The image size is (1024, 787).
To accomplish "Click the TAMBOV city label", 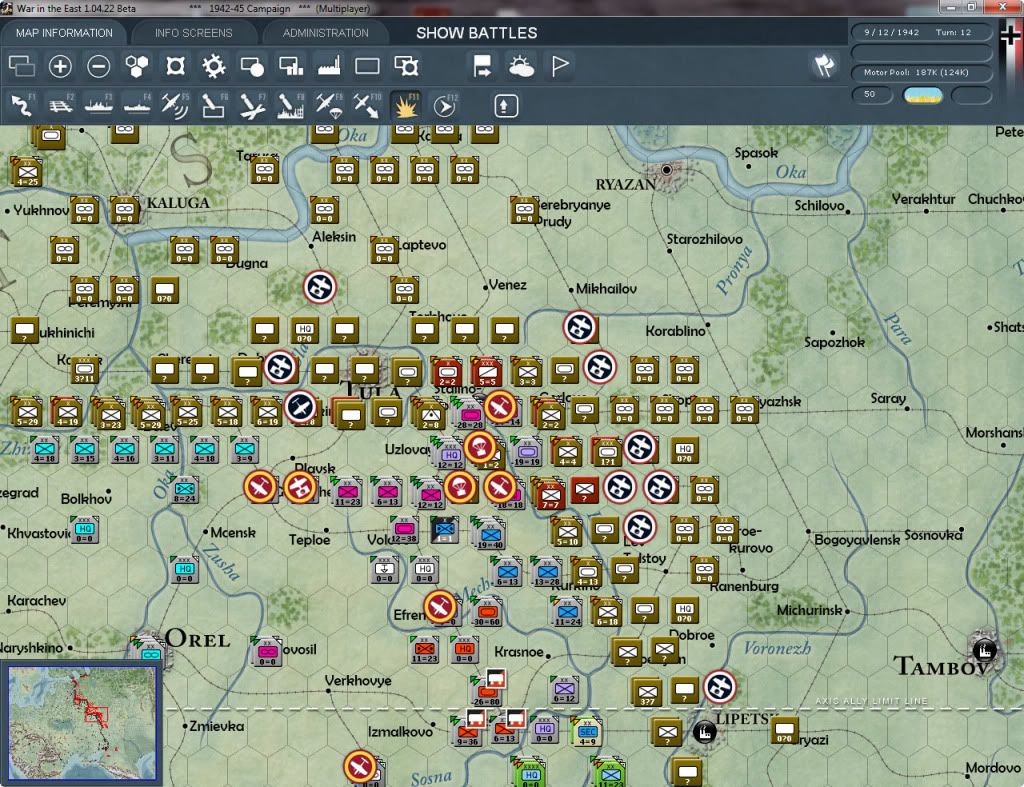I will pos(940,667).
